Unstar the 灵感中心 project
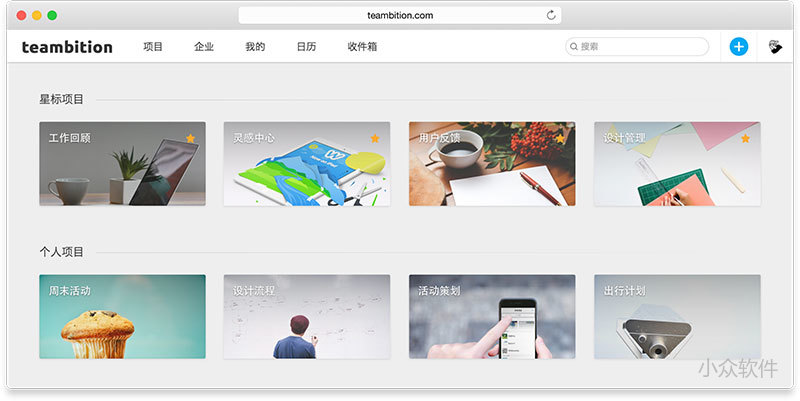The height and width of the screenshot is (401, 800). pyautogui.click(x=375, y=138)
